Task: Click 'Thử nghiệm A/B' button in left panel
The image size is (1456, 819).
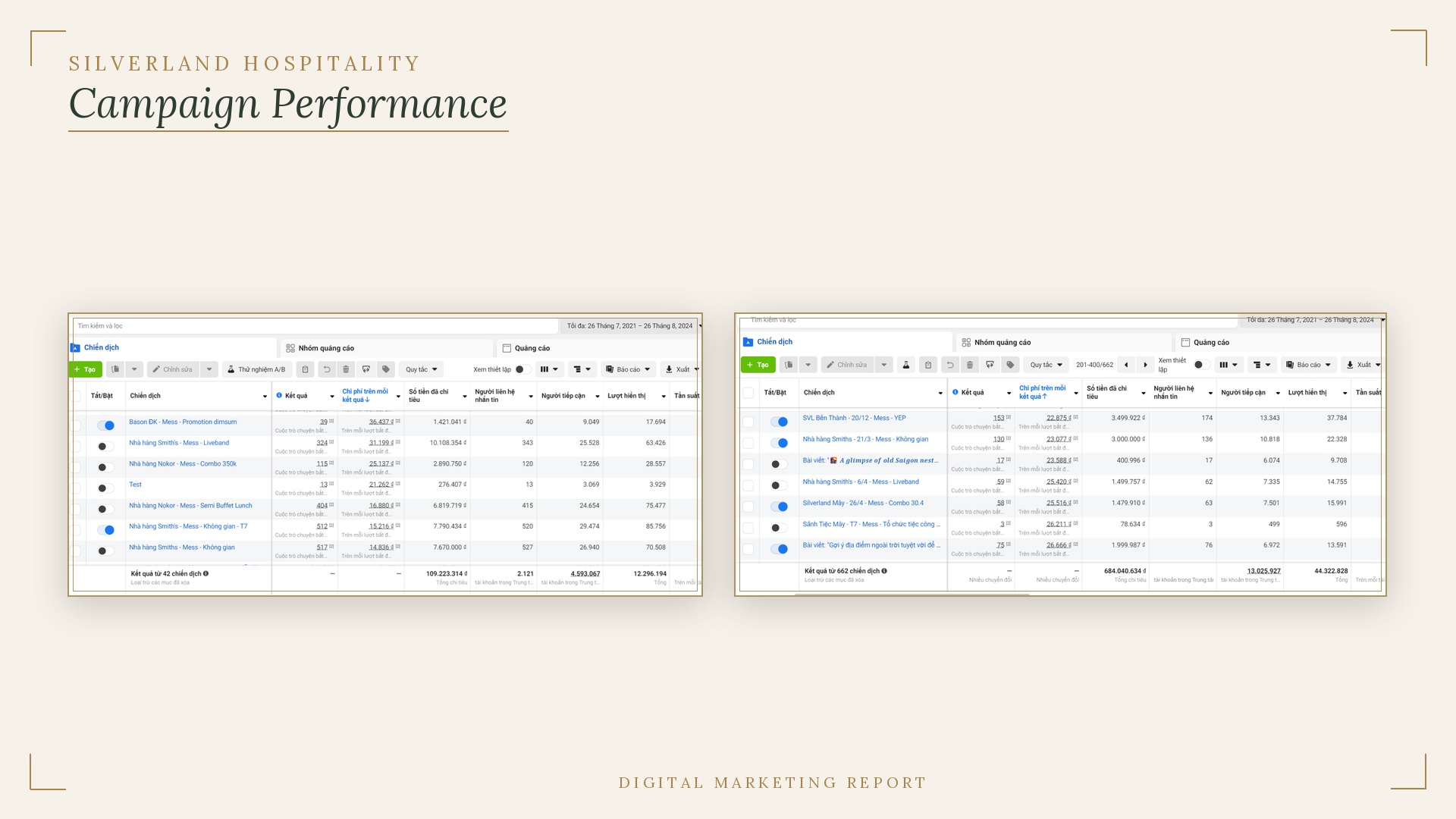Action: [256, 369]
